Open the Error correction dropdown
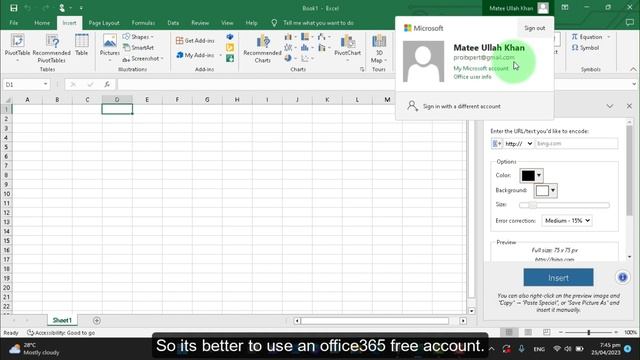The height and width of the screenshot is (360, 640). (567, 220)
